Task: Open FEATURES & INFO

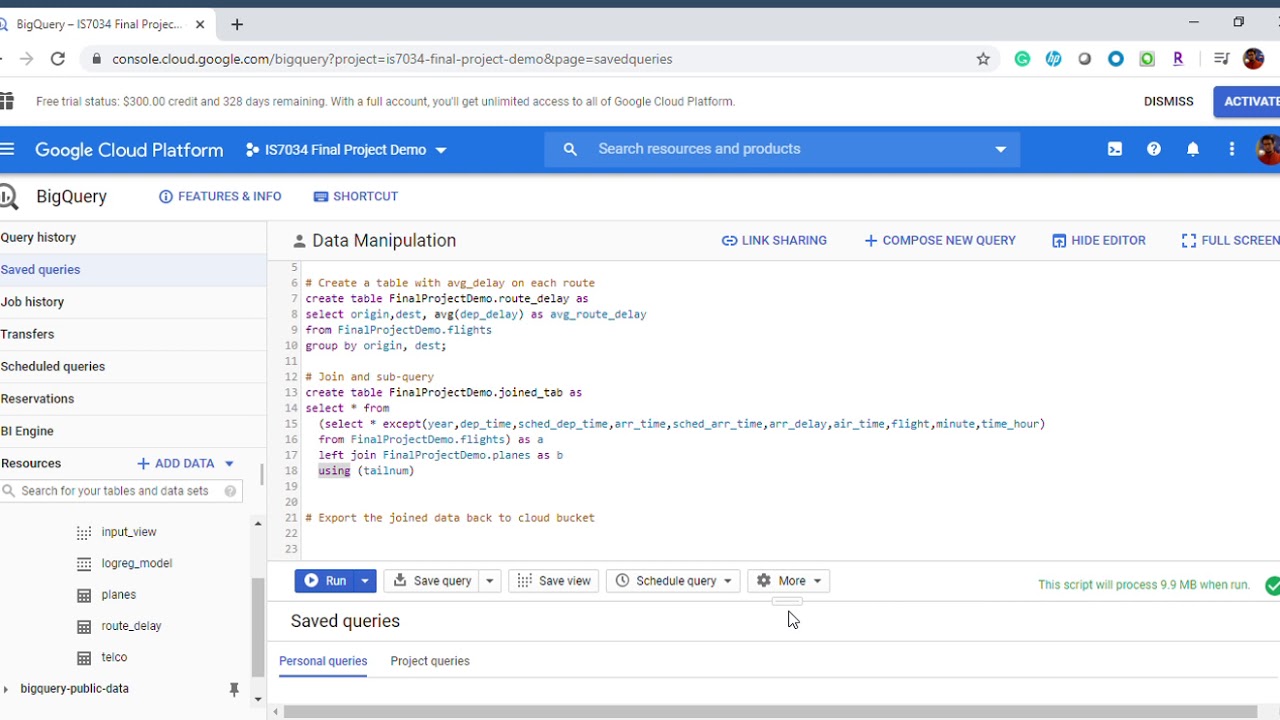Action: [220, 197]
